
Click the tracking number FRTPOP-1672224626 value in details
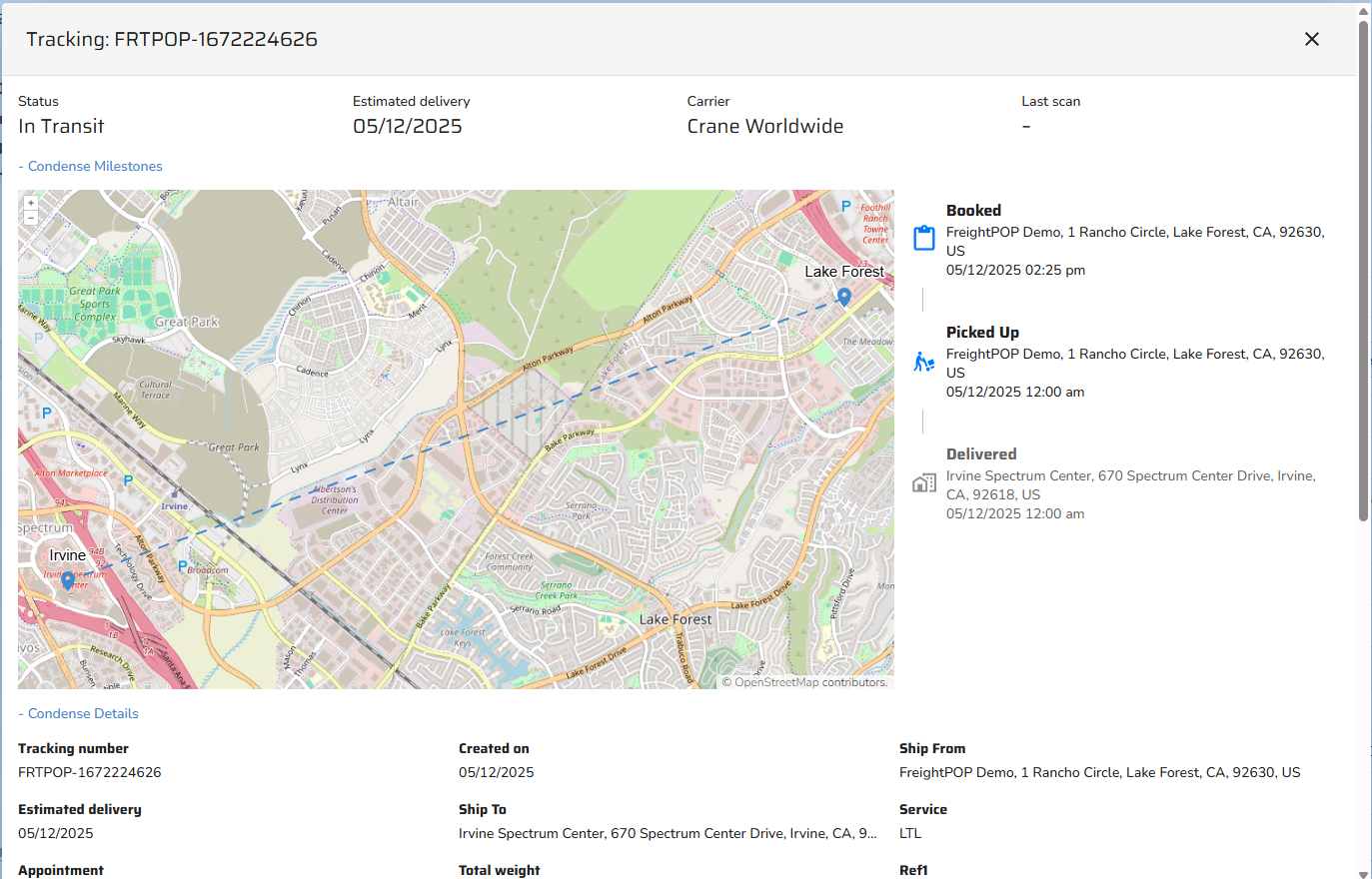point(90,773)
